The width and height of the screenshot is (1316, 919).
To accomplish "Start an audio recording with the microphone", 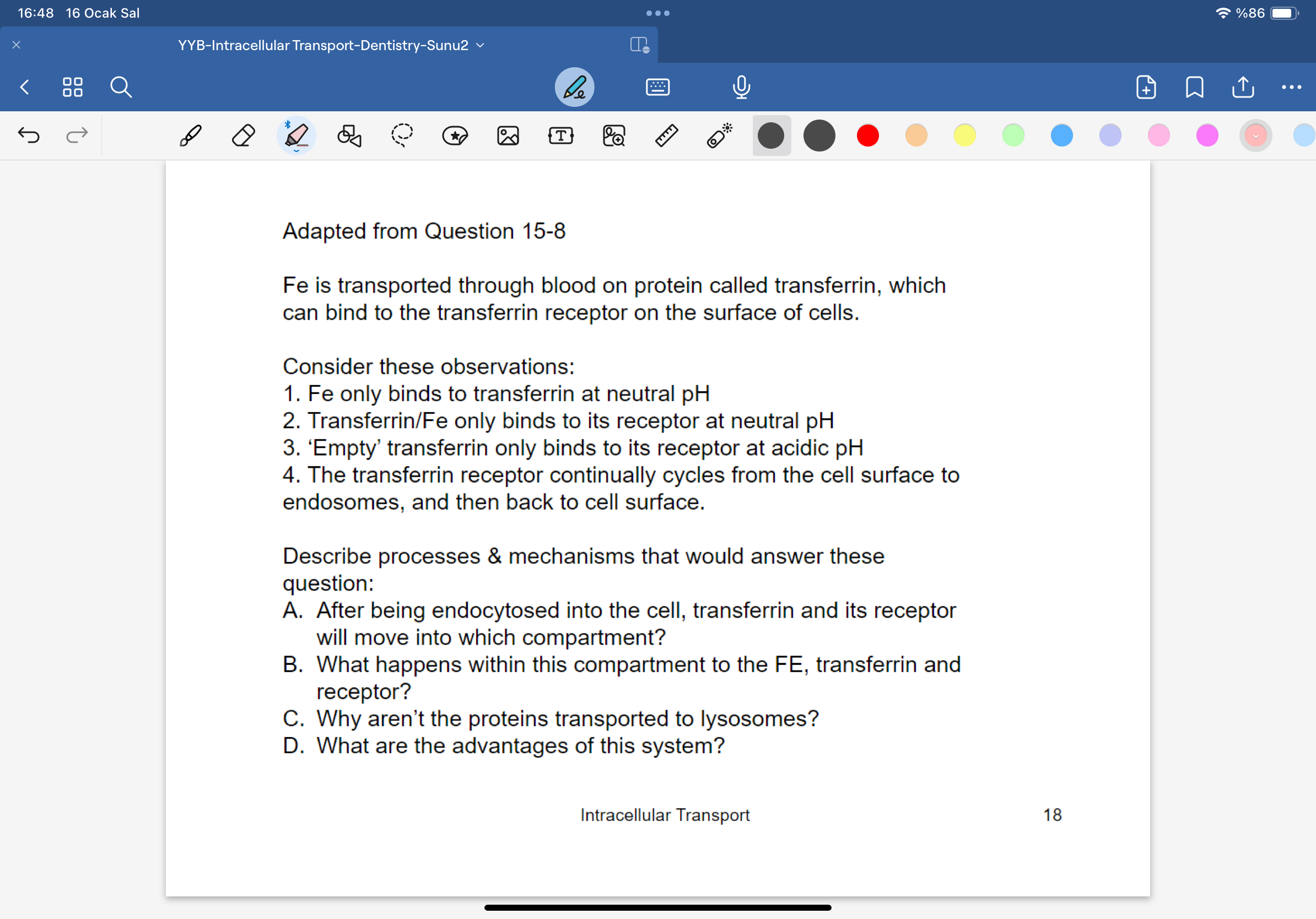I will pyautogui.click(x=741, y=87).
